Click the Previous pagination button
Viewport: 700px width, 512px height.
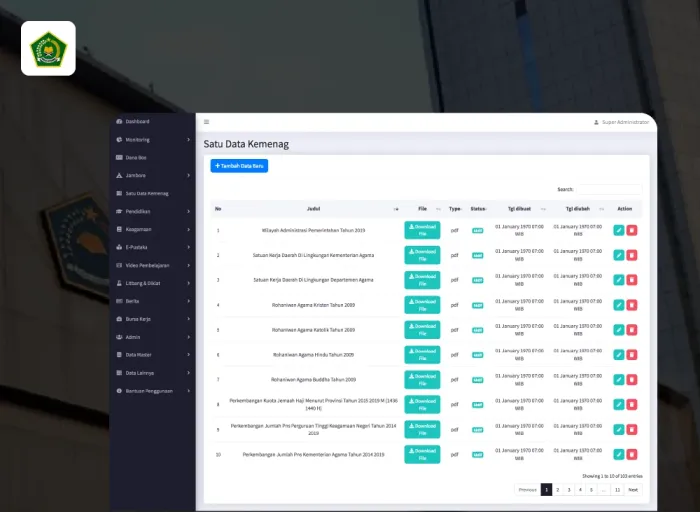point(528,490)
